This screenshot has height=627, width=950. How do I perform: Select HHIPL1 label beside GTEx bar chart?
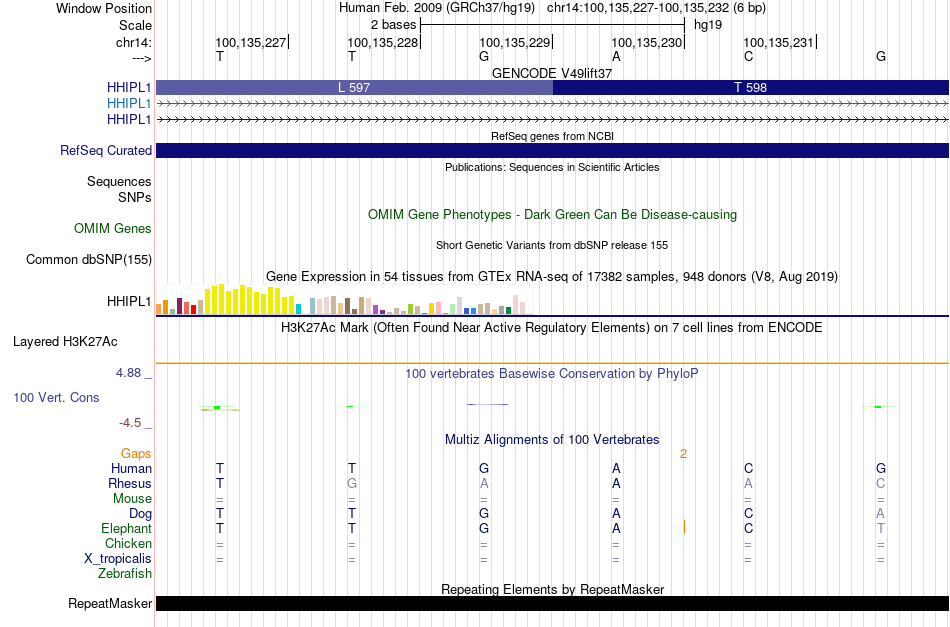[129, 301]
